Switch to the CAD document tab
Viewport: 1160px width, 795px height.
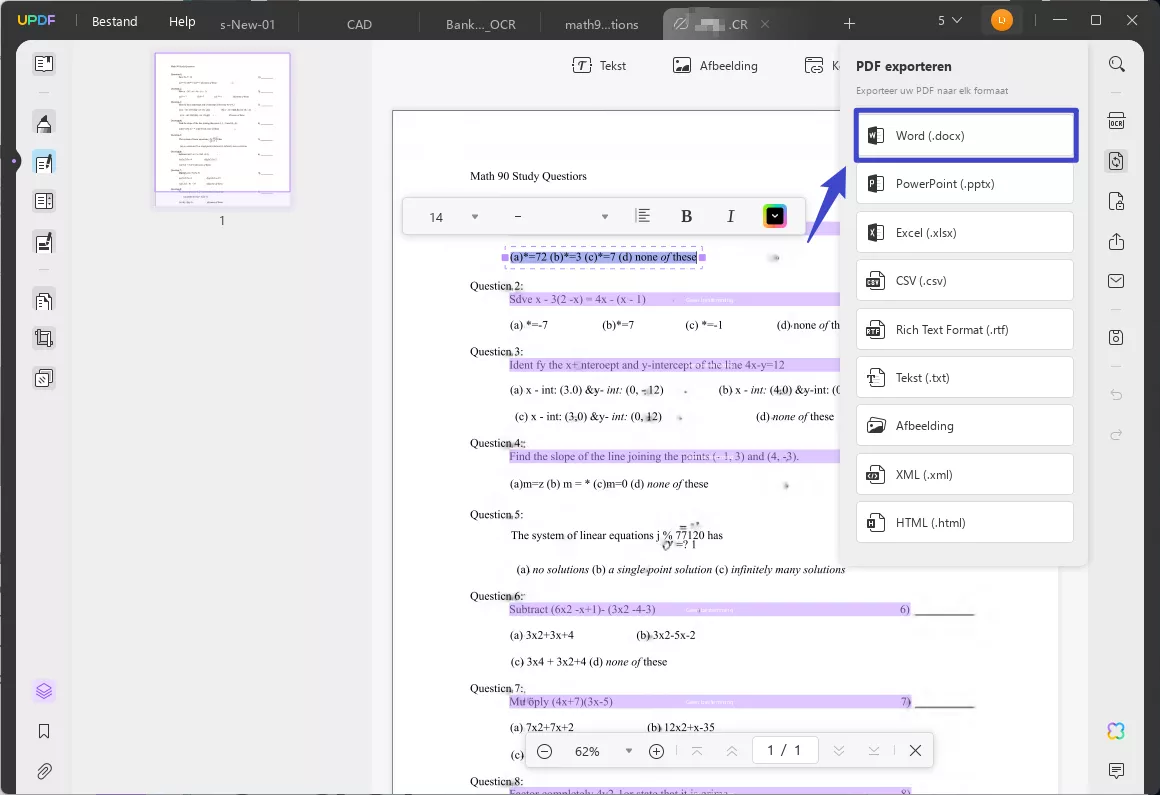click(x=359, y=23)
